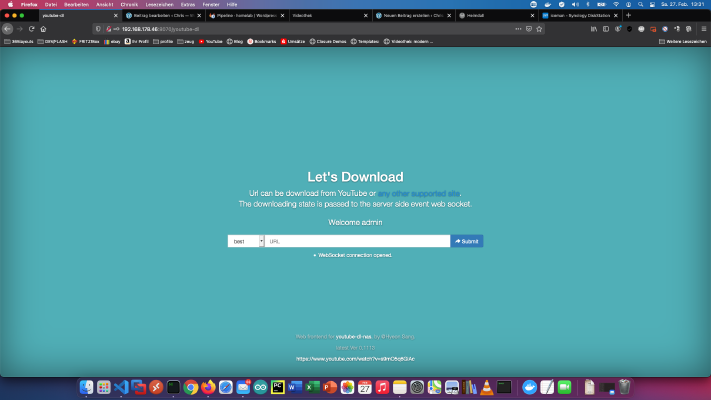
Task: Open the Chronik menu
Action: [x=129, y=5]
